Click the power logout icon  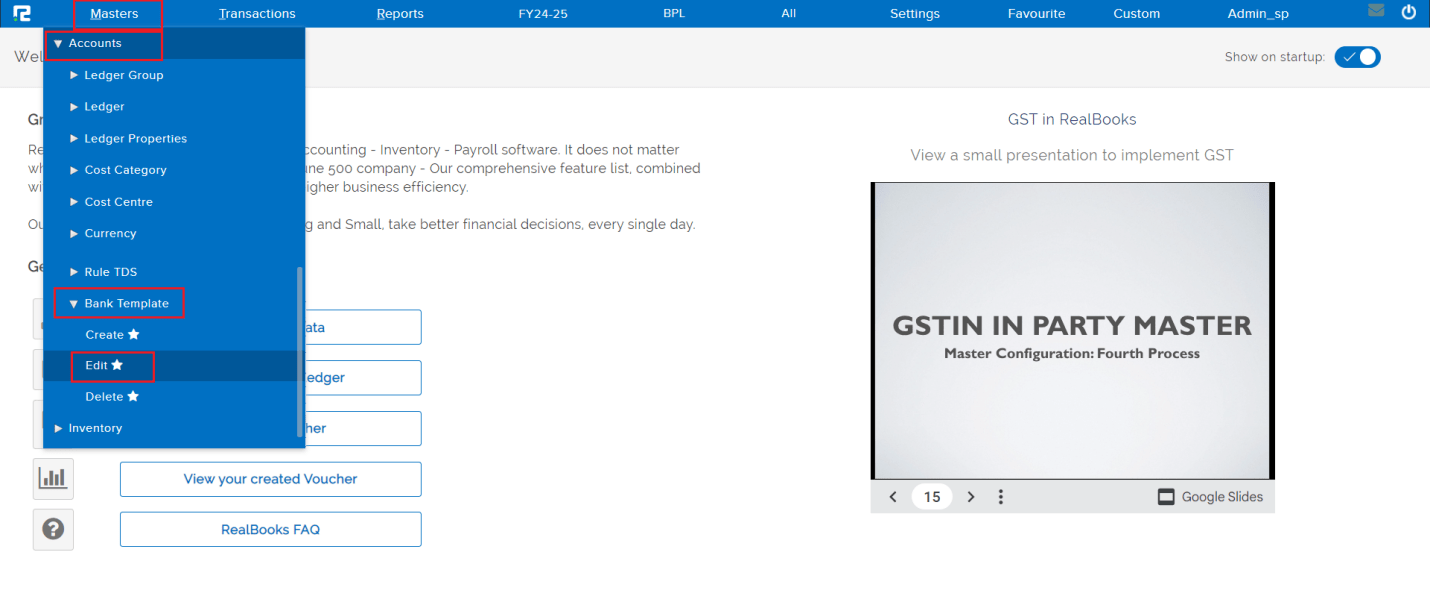click(1409, 13)
